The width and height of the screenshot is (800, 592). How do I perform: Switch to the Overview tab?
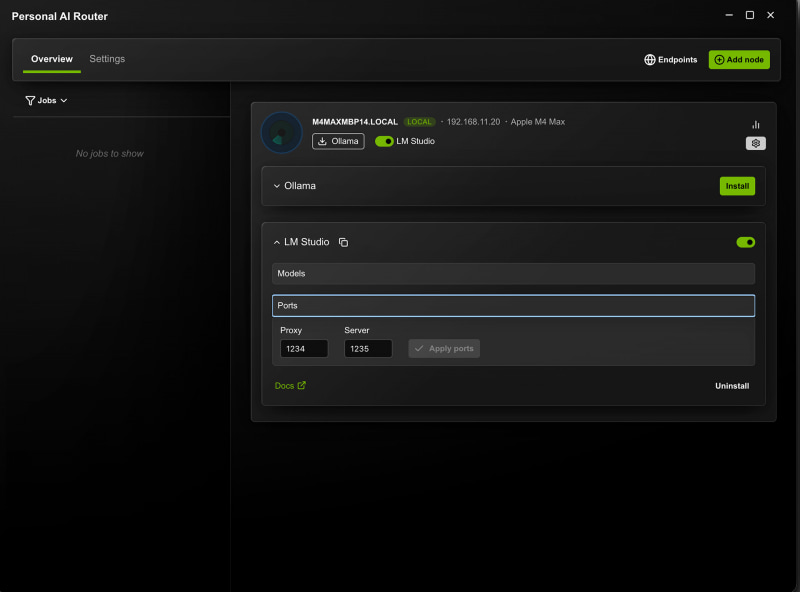pyautogui.click(x=52, y=59)
